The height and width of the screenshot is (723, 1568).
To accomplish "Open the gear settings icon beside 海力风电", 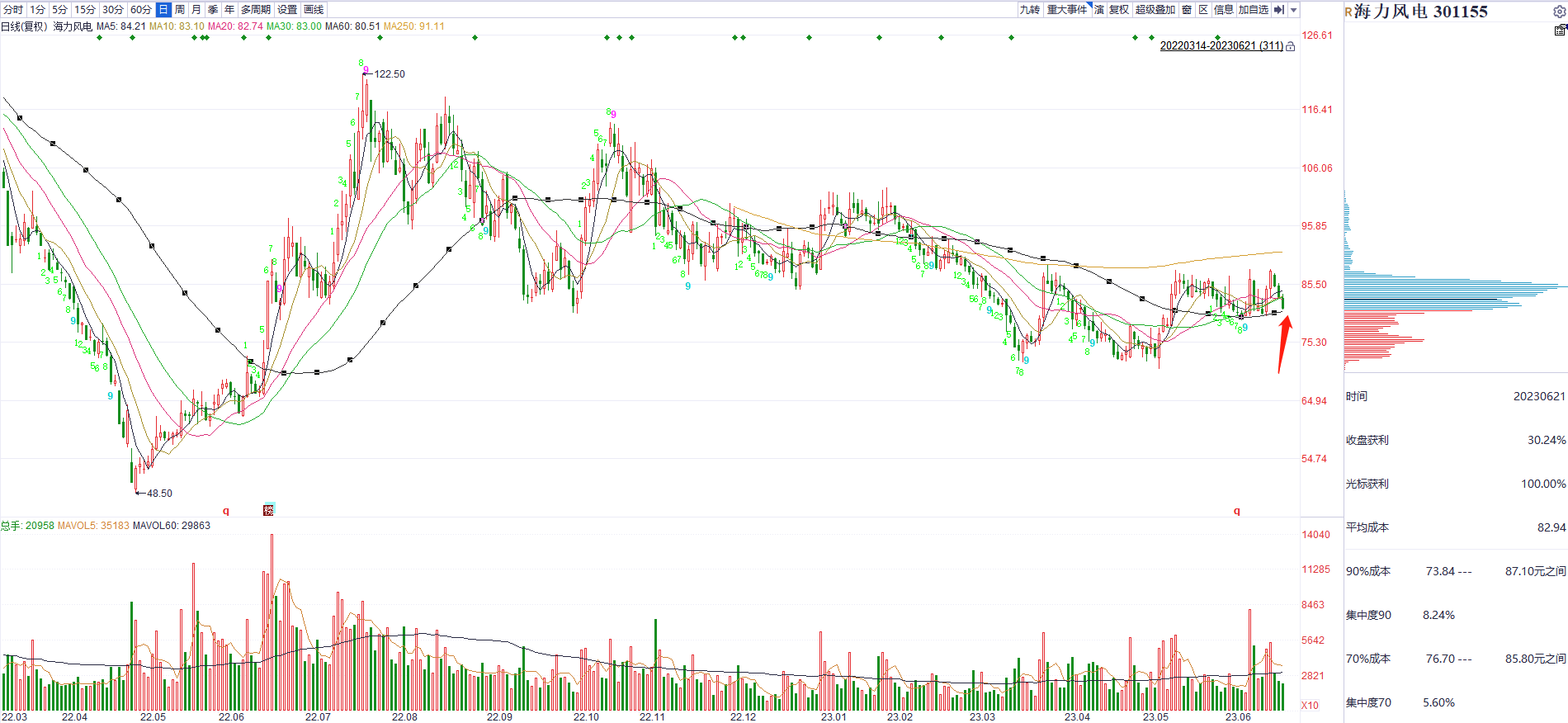I will point(1560,12).
